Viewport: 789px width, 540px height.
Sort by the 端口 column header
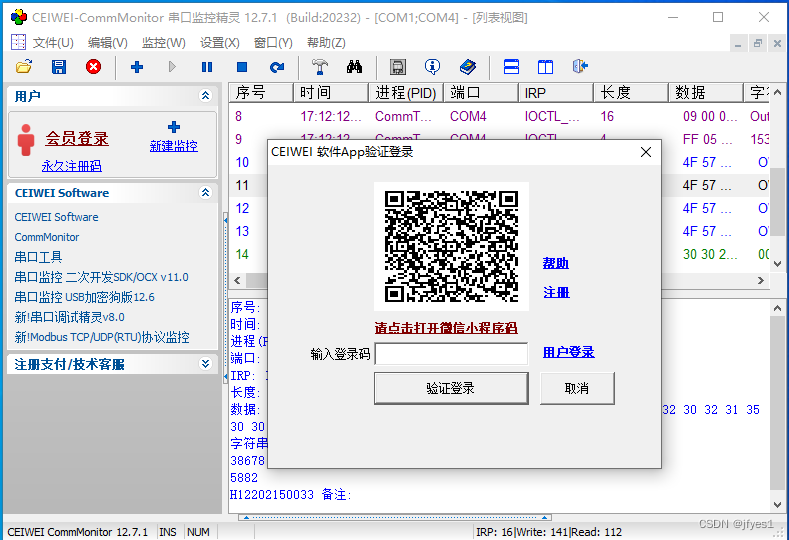coord(481,93)
